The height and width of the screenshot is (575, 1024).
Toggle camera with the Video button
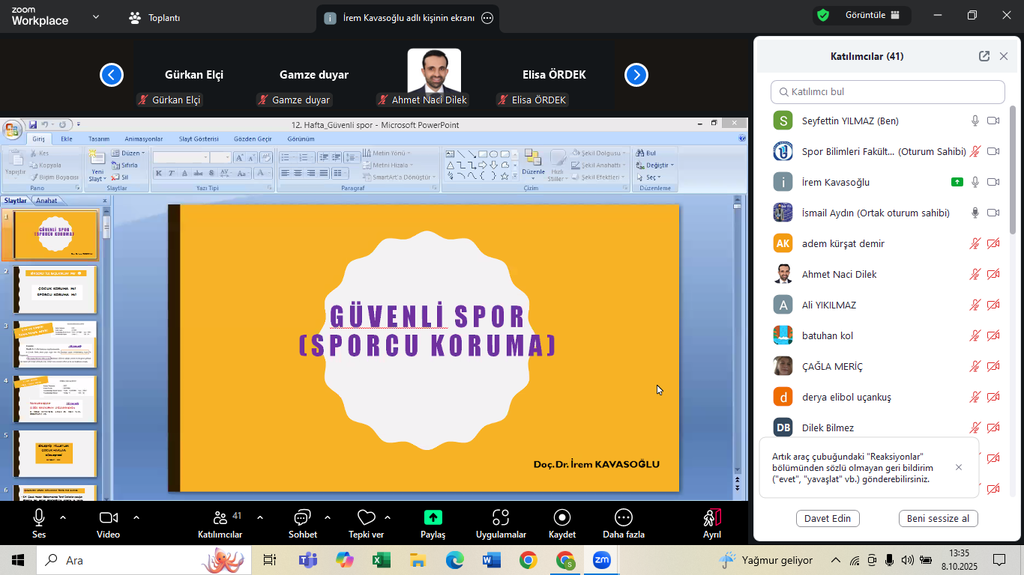pyautogui.click(x=108, y=518)
